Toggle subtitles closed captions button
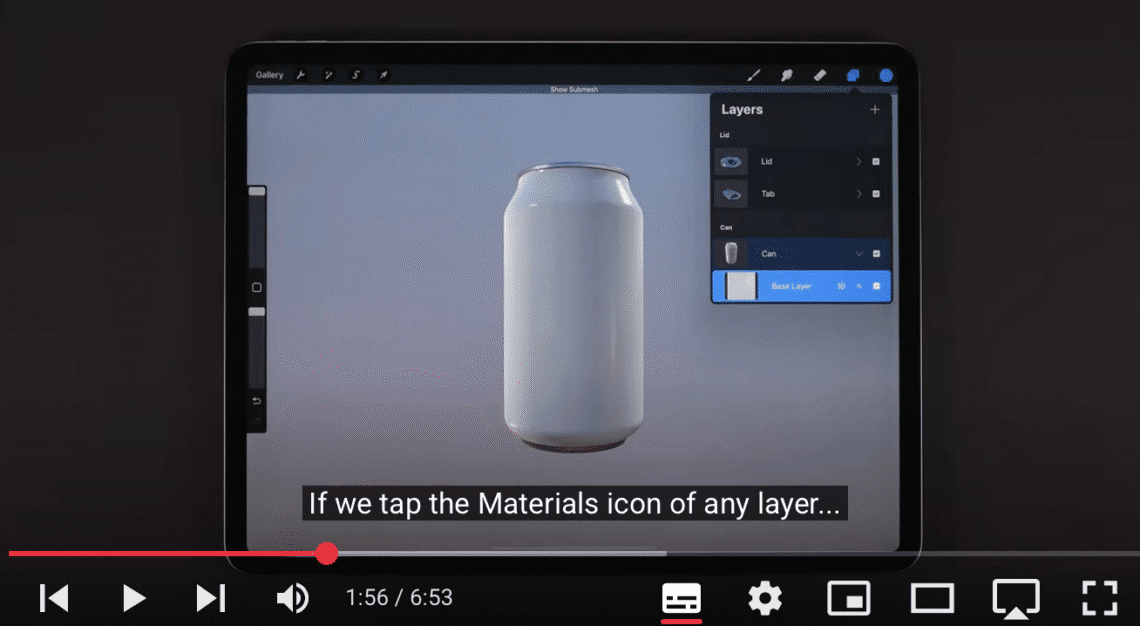 tap(681, 599)
